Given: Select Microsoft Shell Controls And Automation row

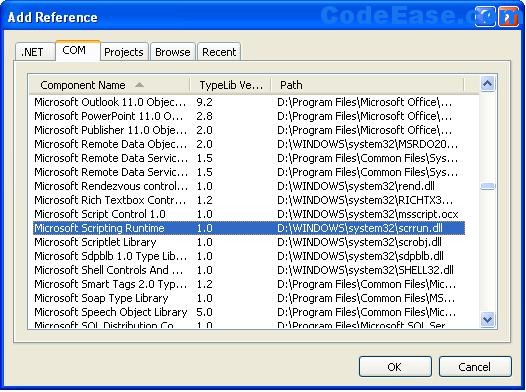Looking at the screenshot, I should click(249, 270).
